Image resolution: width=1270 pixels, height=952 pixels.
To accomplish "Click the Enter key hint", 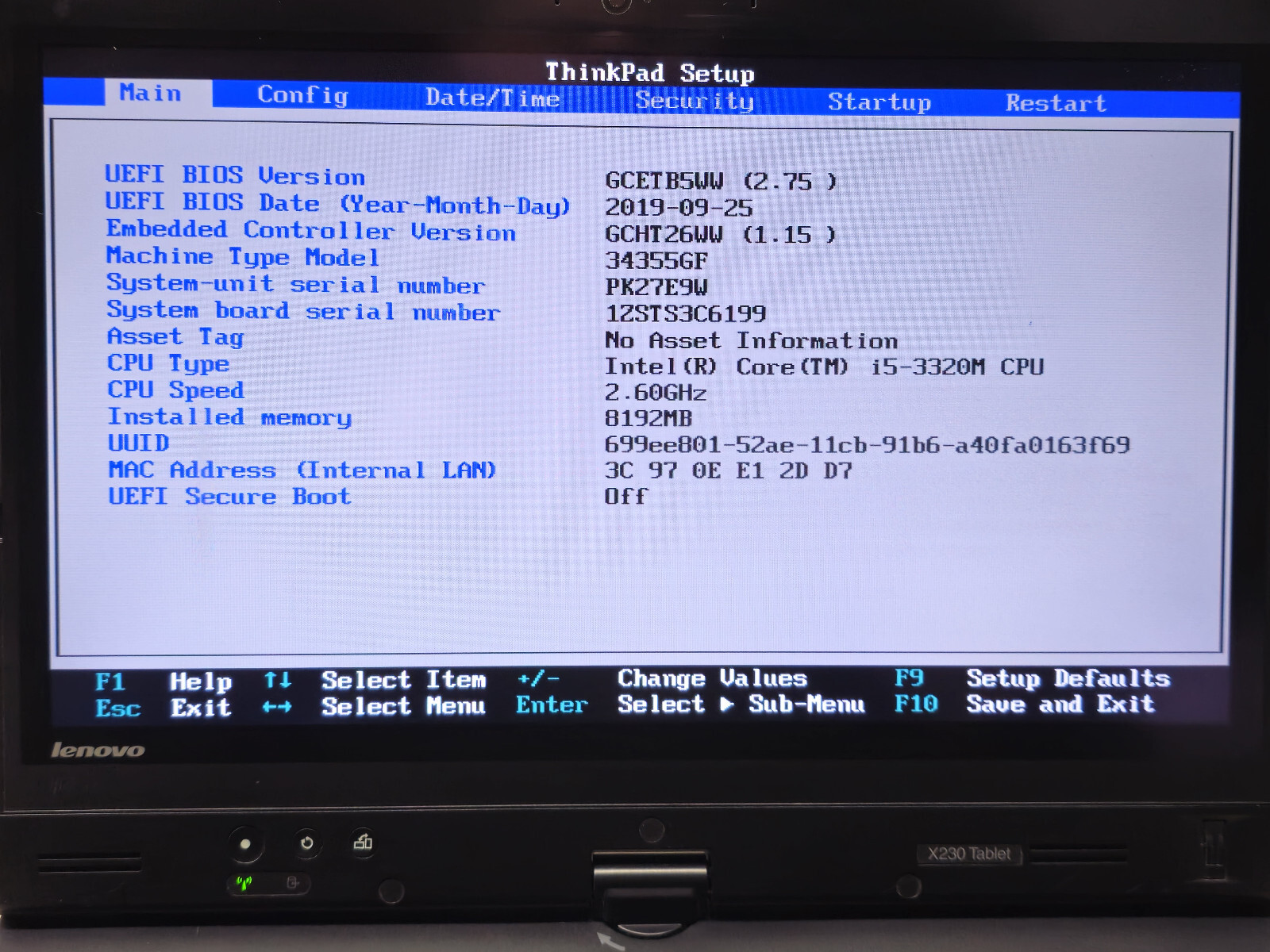I will point(552,704).
